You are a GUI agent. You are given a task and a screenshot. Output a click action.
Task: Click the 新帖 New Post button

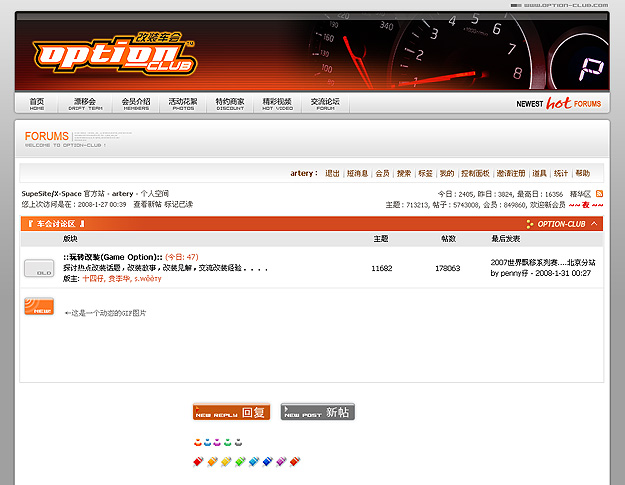(317, 412)
